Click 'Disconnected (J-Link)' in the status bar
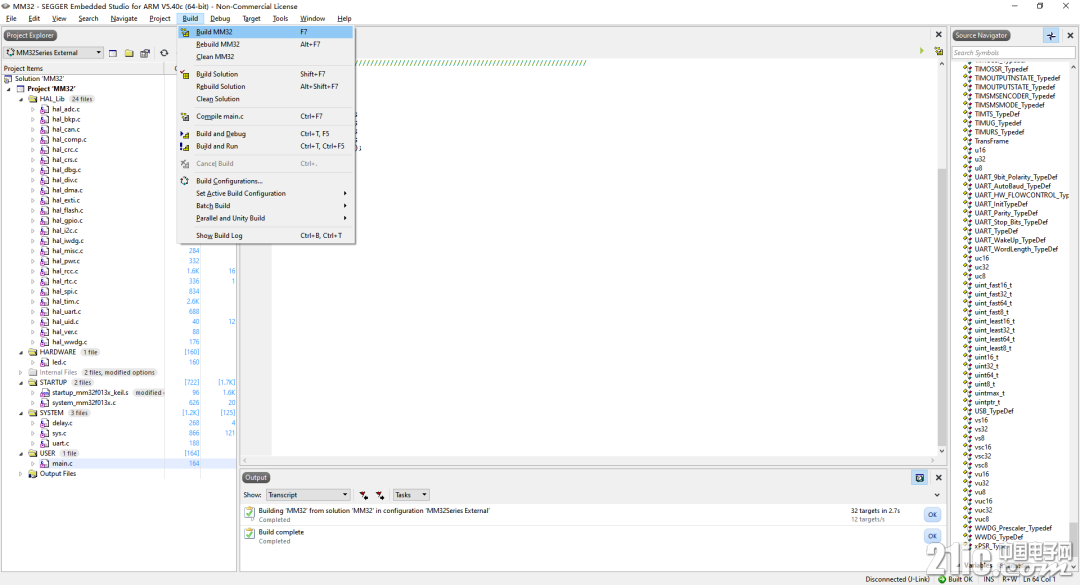This screenshot has height=585, width=1080. (897, 579)
